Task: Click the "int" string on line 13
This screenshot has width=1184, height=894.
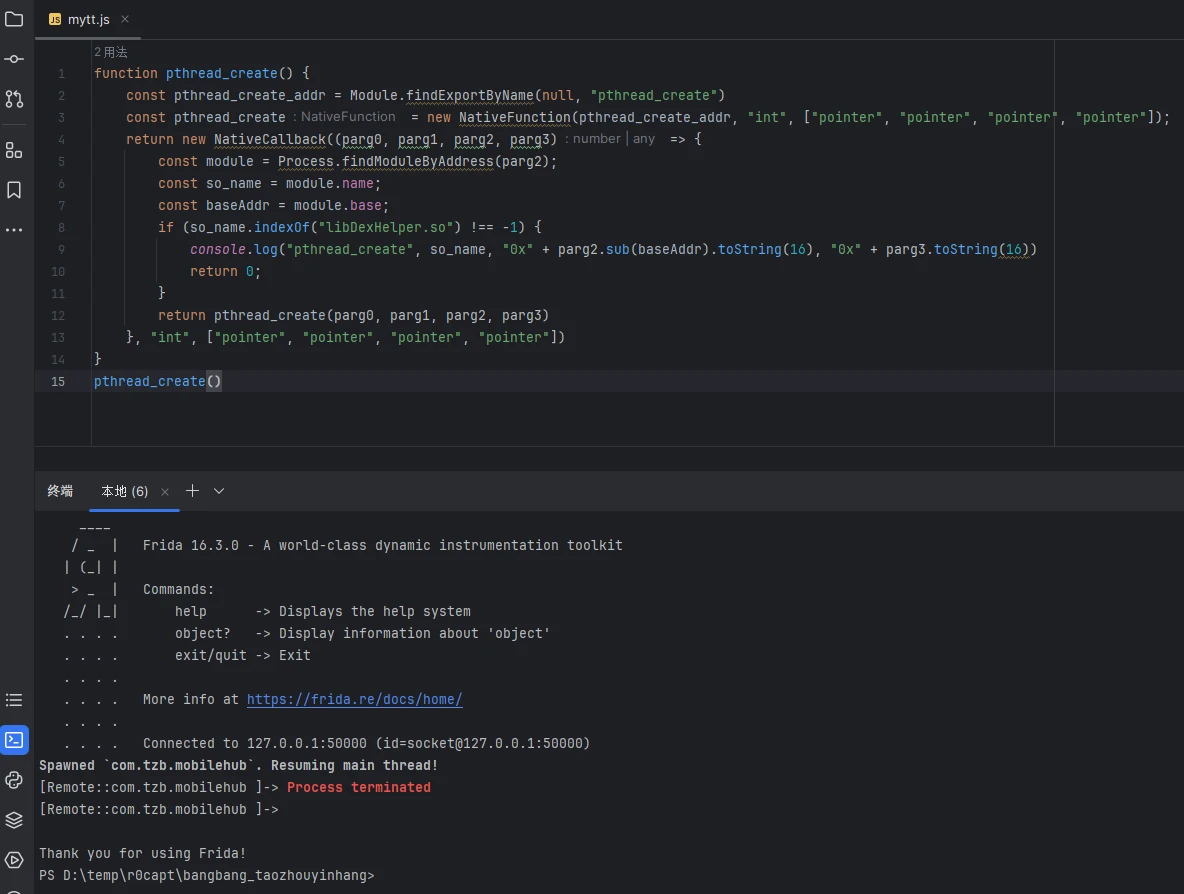Action: click(x=170, y=337)
